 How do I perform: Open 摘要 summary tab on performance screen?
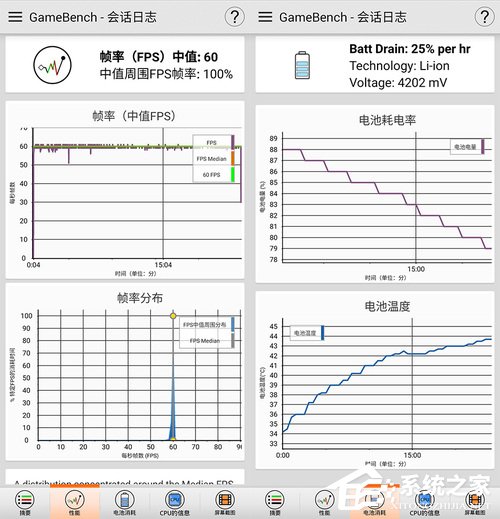point(25,503)
